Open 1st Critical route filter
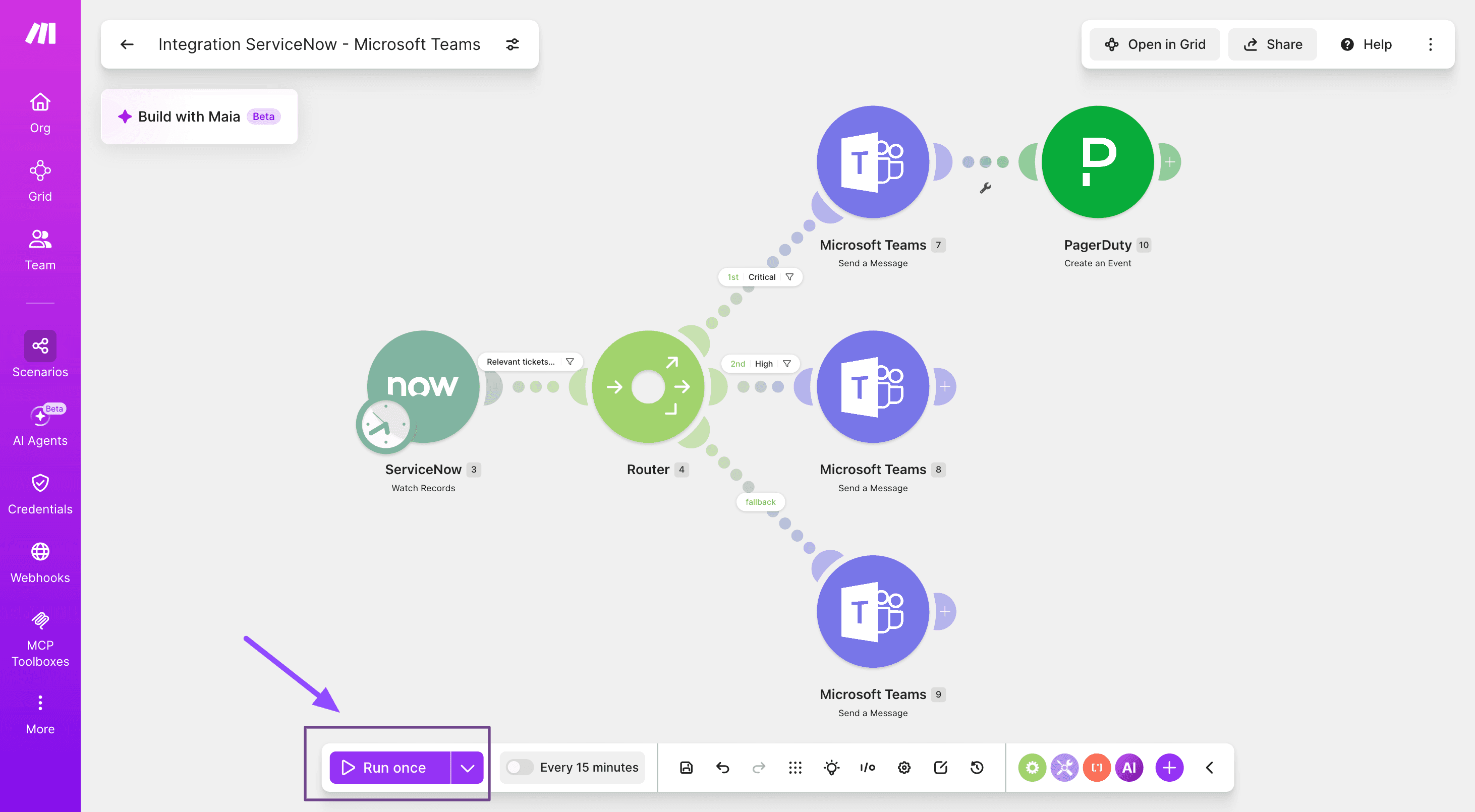The width and height of the screenshot is (1475, 812). [x=760, y=276]
